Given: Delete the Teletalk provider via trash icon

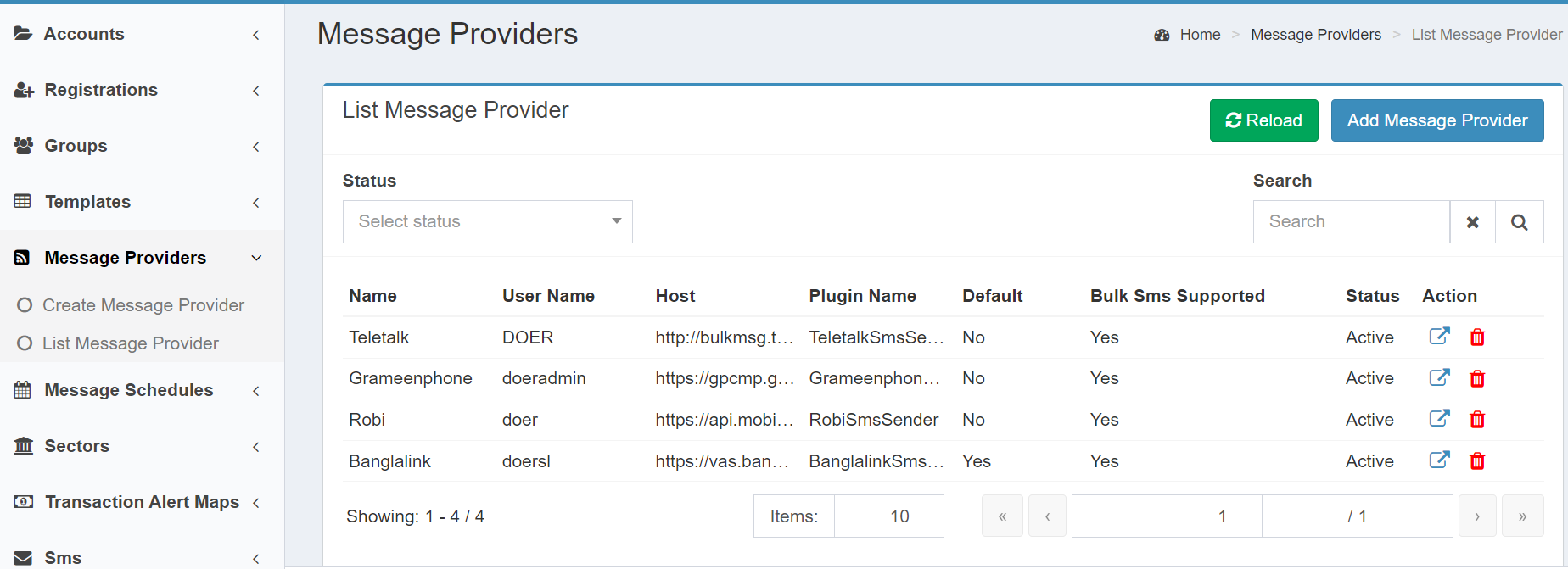Looking at the screenshot, I should (1477, 337).
